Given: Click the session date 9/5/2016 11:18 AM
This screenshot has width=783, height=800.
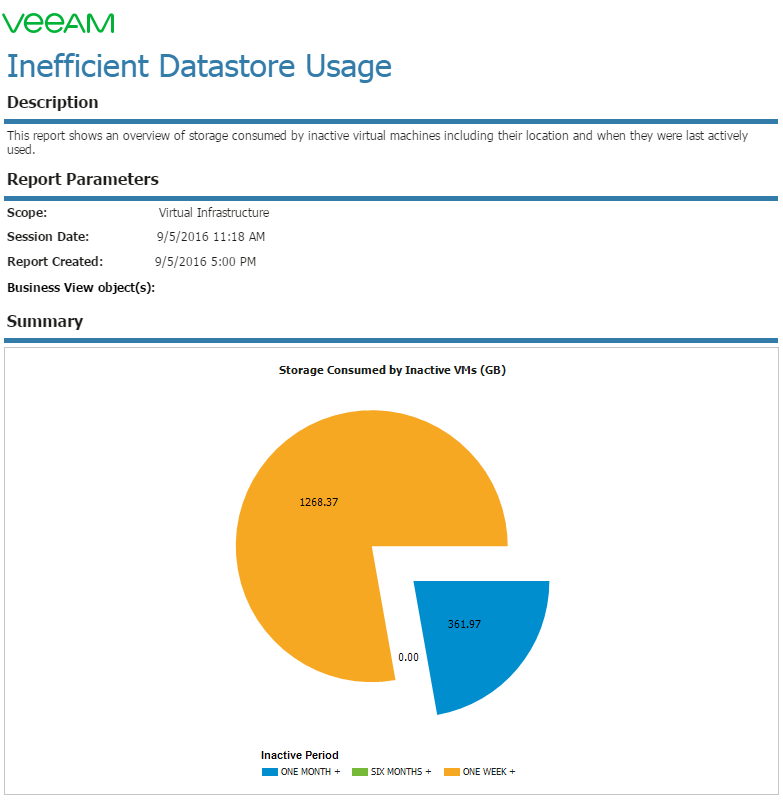Looking at the screenshot, I should click(211, 236).
